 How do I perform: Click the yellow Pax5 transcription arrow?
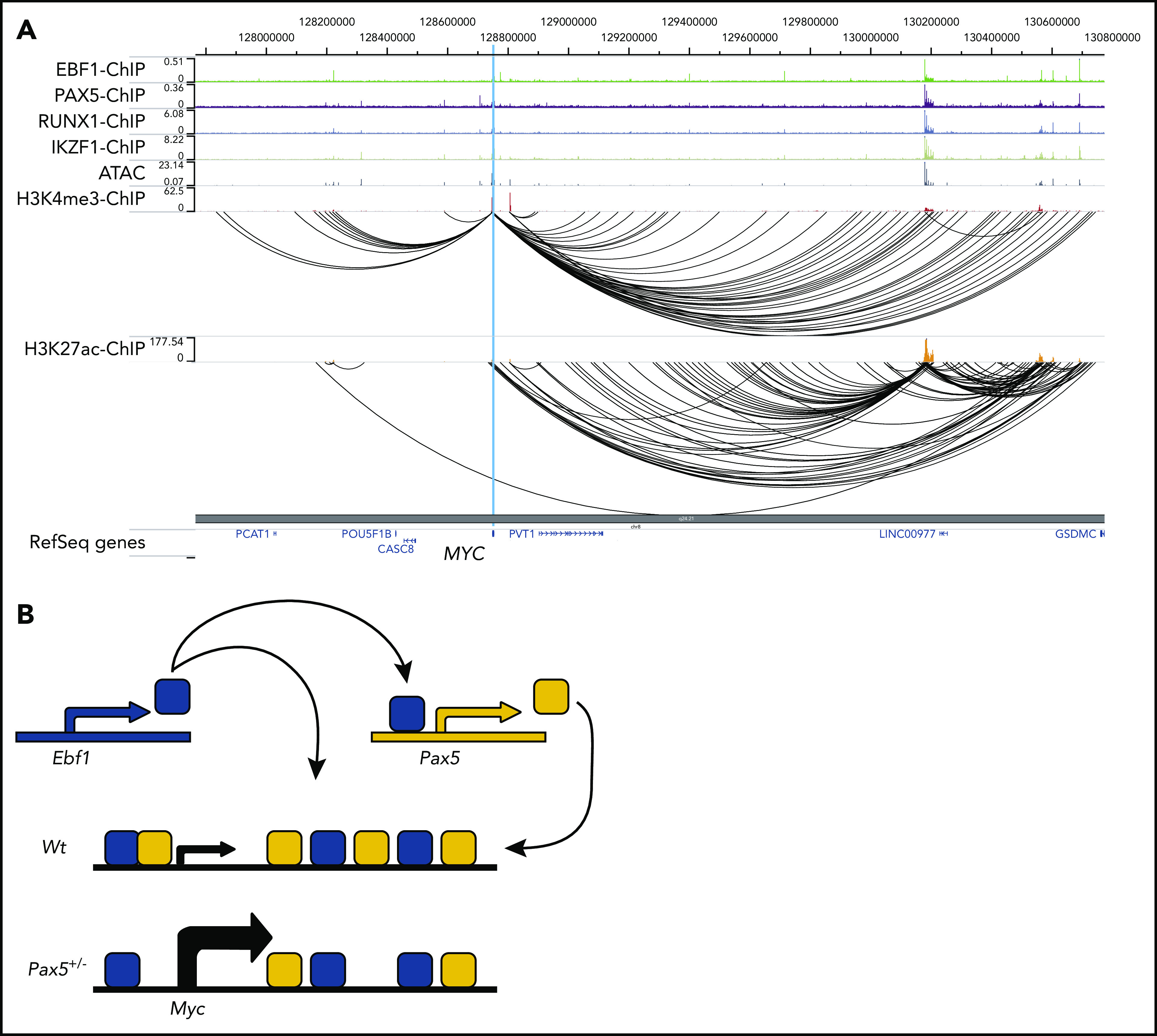[x=478, y=716]
